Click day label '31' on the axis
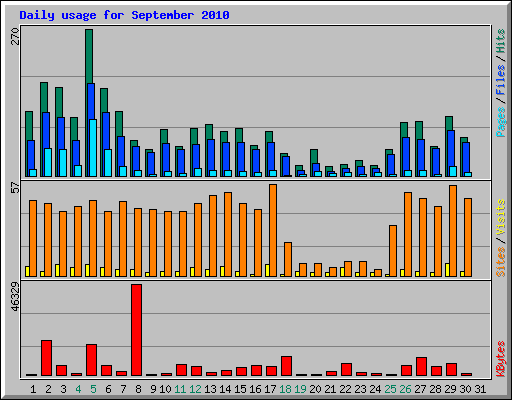 click(480, 389)
